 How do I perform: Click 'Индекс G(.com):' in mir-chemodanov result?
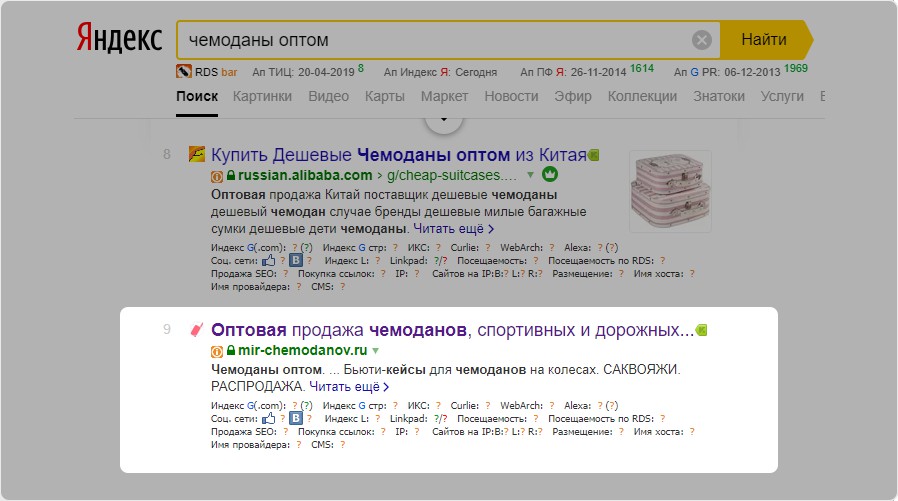[x=248, y=405]
